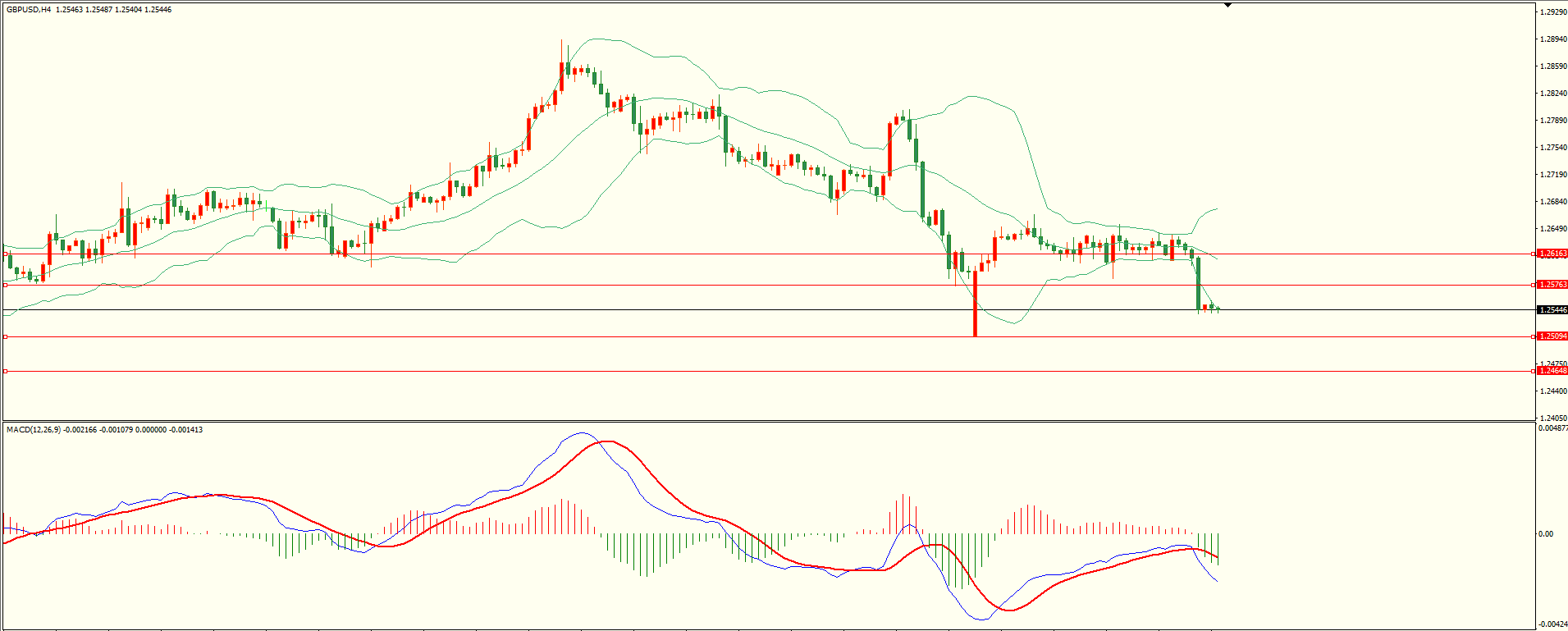Click the long red candle touching the 1.25094 line
This screenshot has height=631, width=1568.
click(975, 304)
